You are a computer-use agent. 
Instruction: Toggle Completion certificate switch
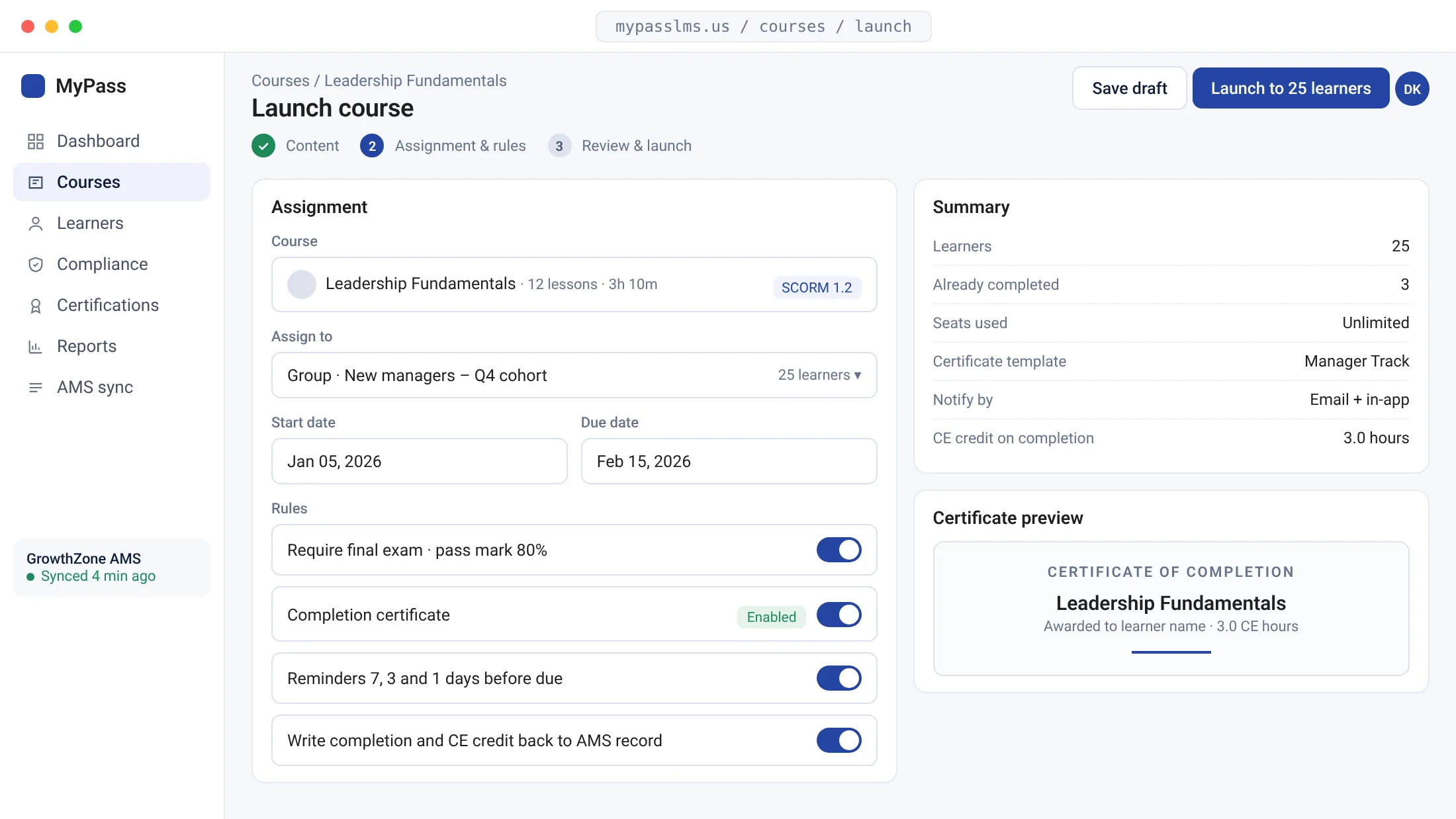point(839,615)
